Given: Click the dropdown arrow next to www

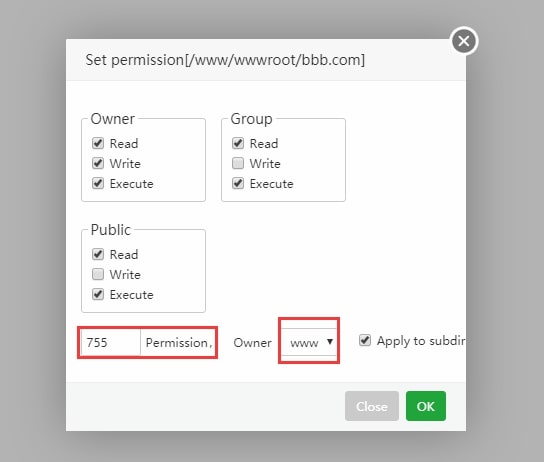Looking at the screenshot, I should (330, 342).
